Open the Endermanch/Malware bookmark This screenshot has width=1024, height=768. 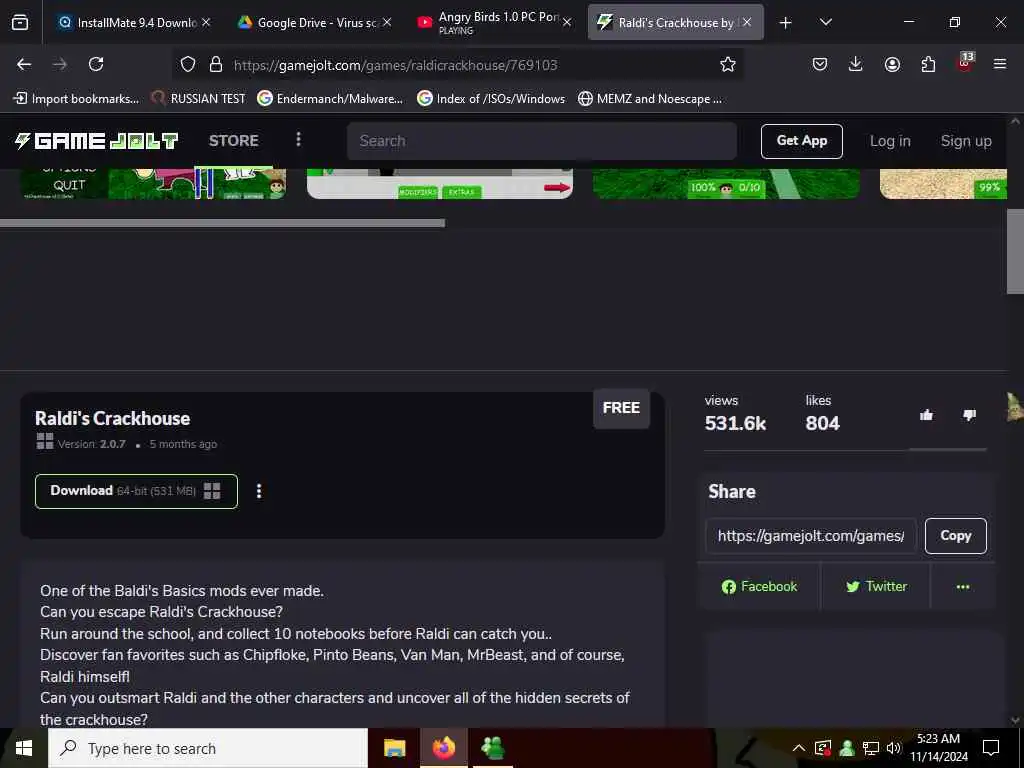click(330, 99)
